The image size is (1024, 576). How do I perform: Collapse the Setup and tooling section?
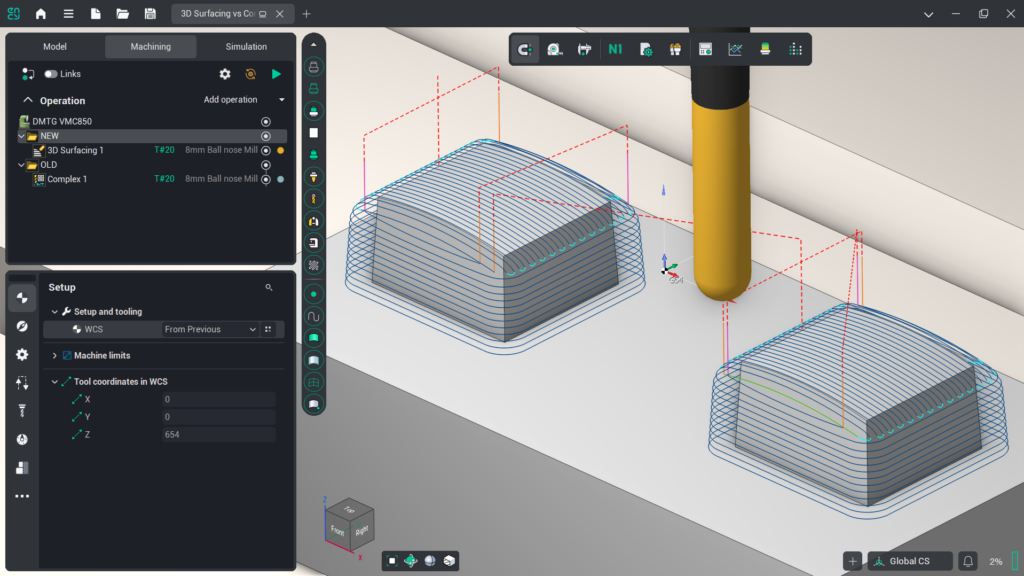[55, 312]
